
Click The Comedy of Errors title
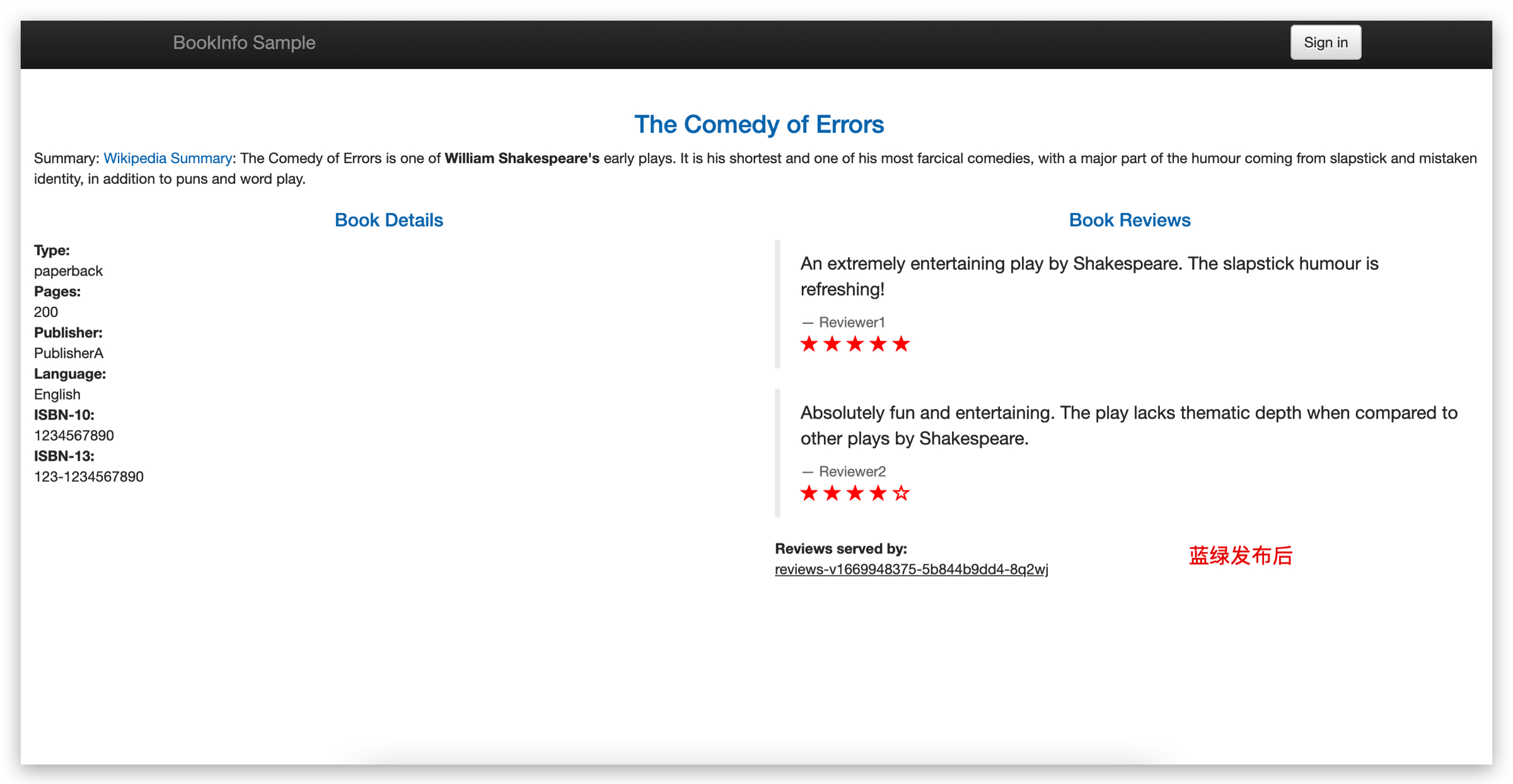click(x=758, y=124)
